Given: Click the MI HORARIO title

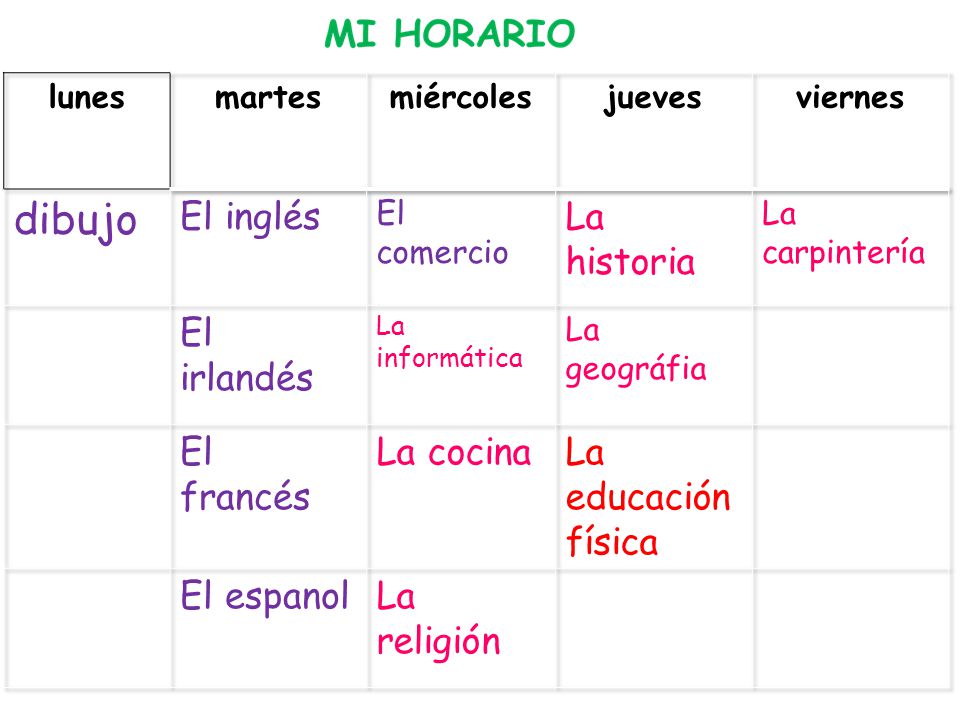Looking at the screenshot, I should coord(450,34).
